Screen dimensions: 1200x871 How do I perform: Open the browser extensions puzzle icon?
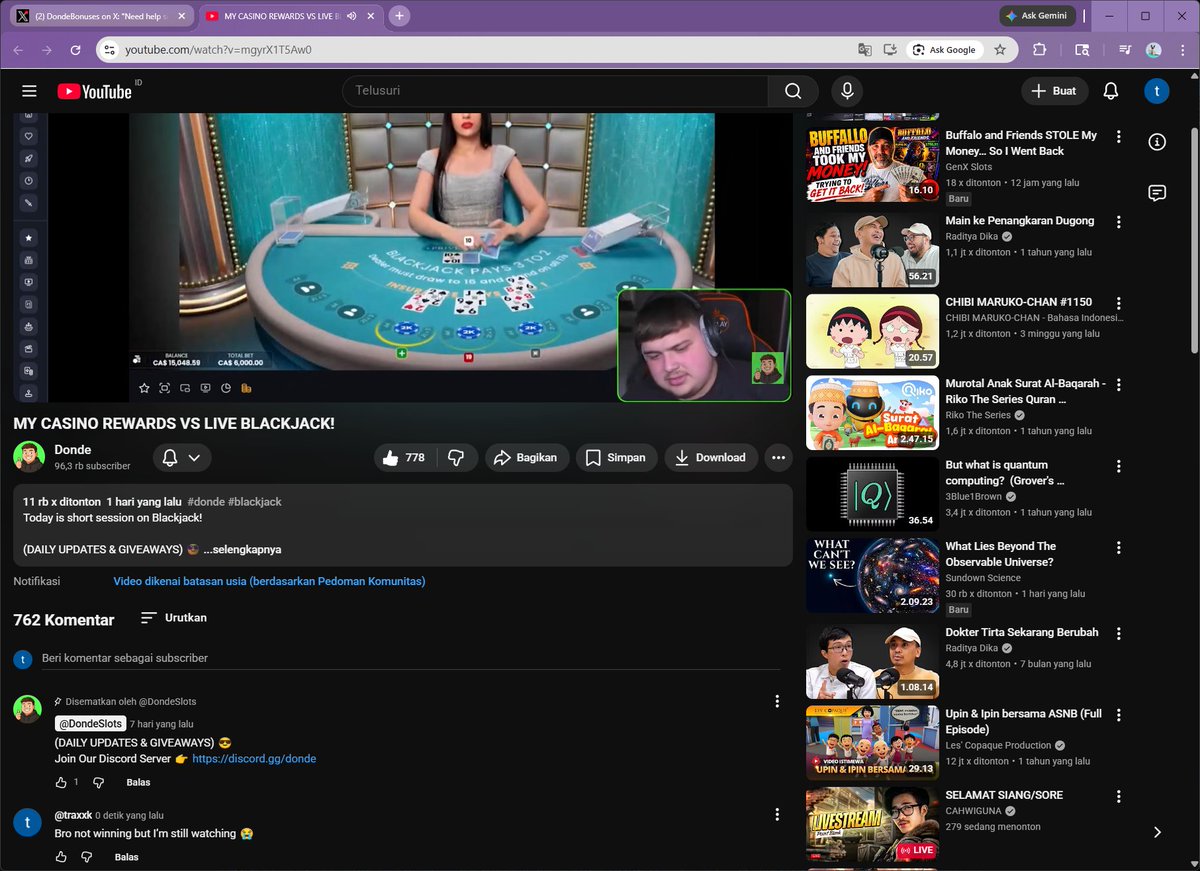pyautogui.click(x=1039, y=50)
